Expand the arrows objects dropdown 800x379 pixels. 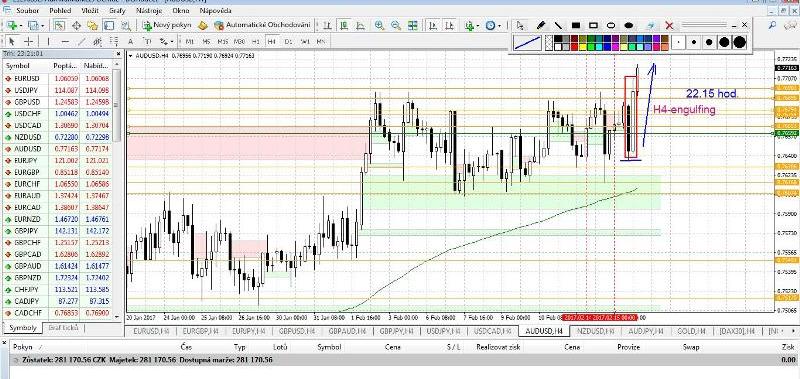[172, 41]
